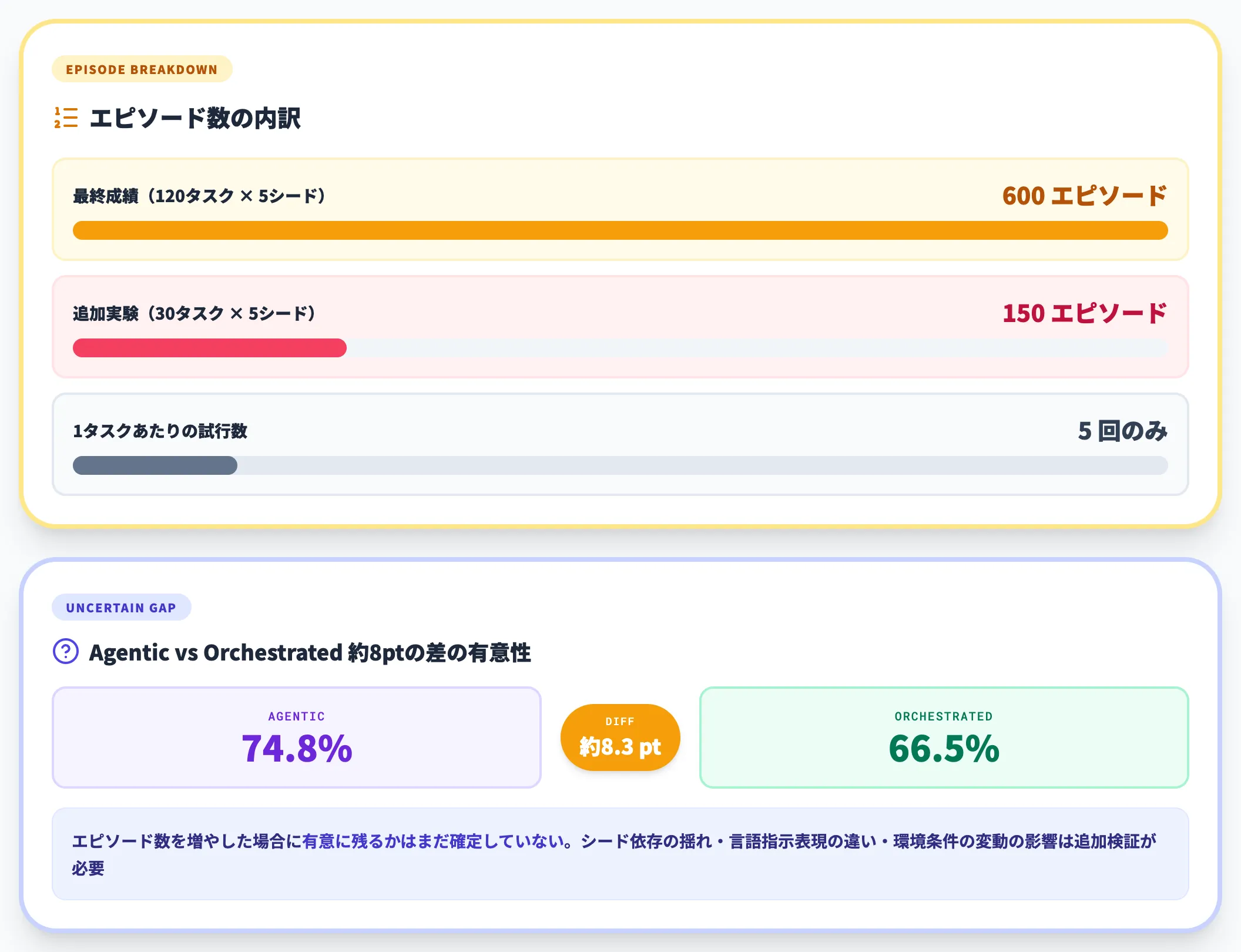Click the orange DIFF 約8.3 pt pill
1241x952 pixels.
click(620, 738)
